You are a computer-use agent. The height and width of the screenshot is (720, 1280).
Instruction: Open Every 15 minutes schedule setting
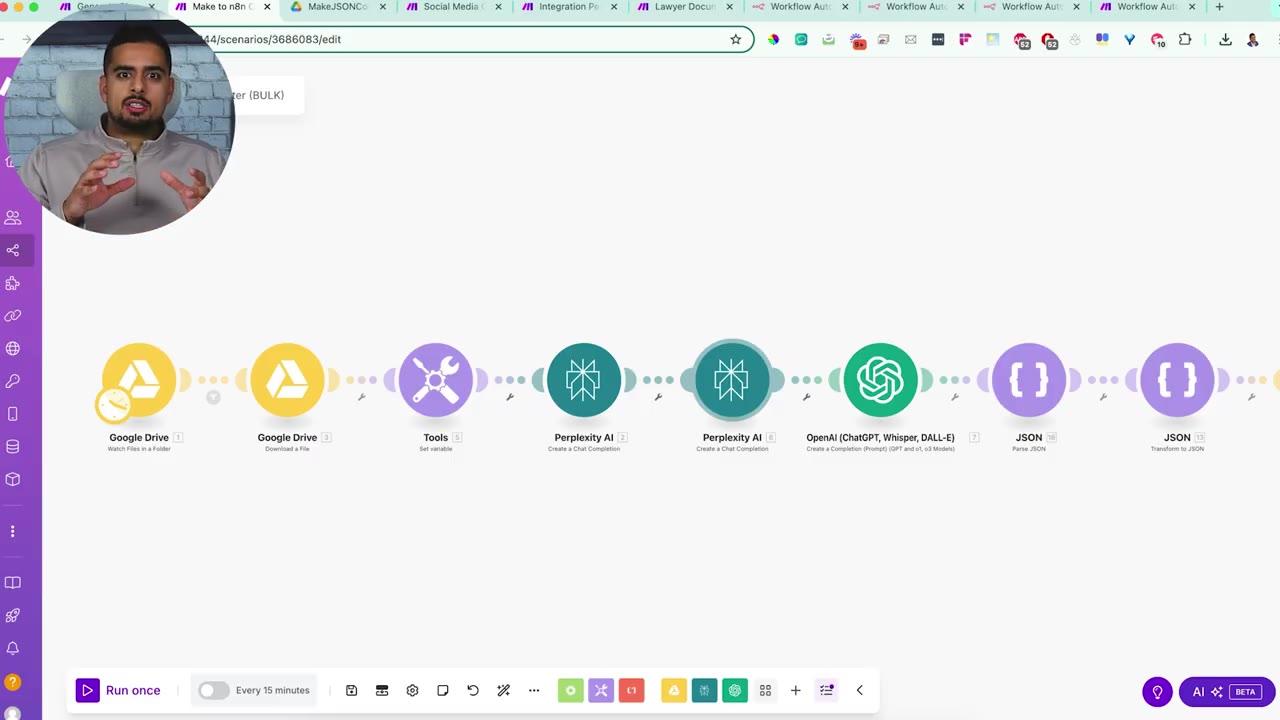coord(272,690)
